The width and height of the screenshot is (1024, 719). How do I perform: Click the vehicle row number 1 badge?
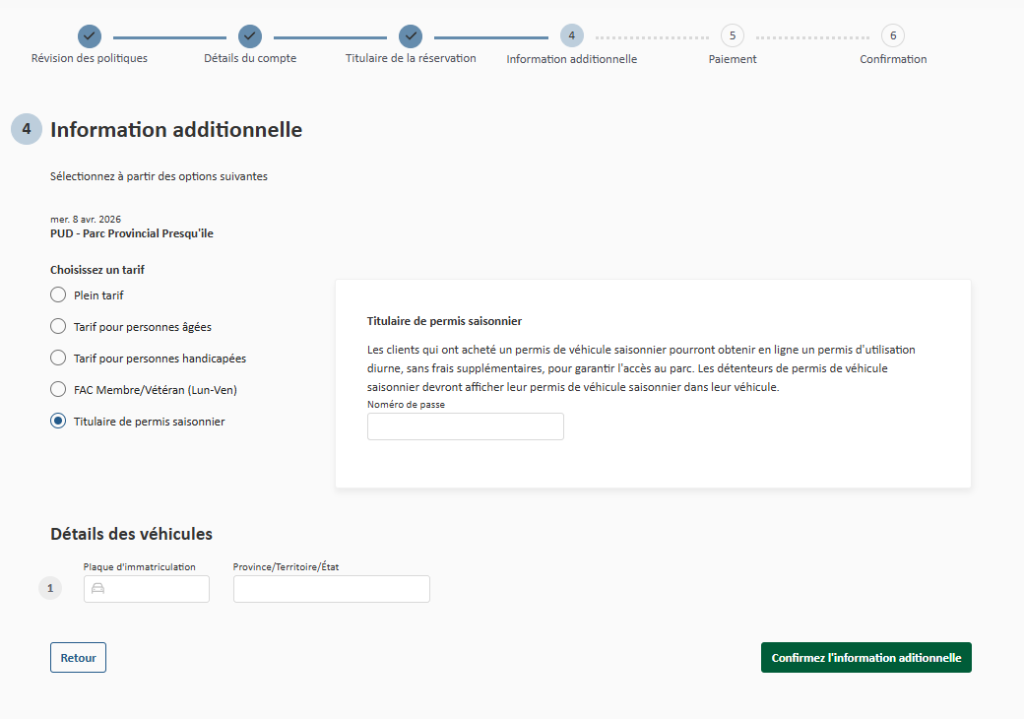pos(50,588)
